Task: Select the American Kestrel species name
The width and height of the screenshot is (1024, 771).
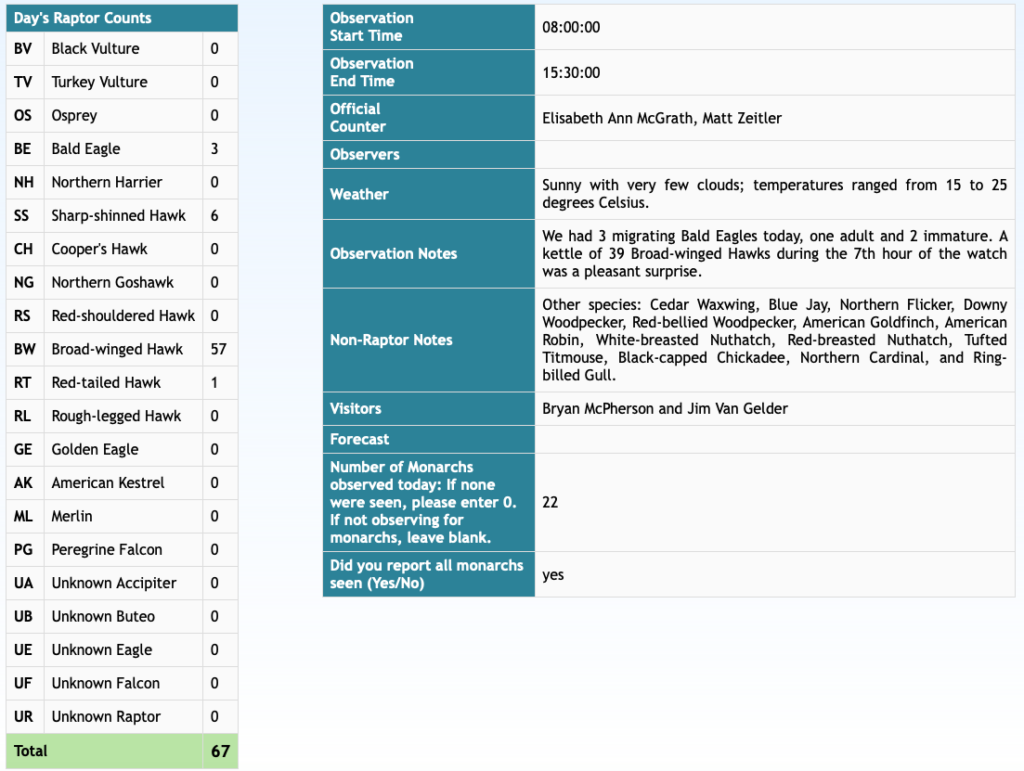Action: point(108,482)
